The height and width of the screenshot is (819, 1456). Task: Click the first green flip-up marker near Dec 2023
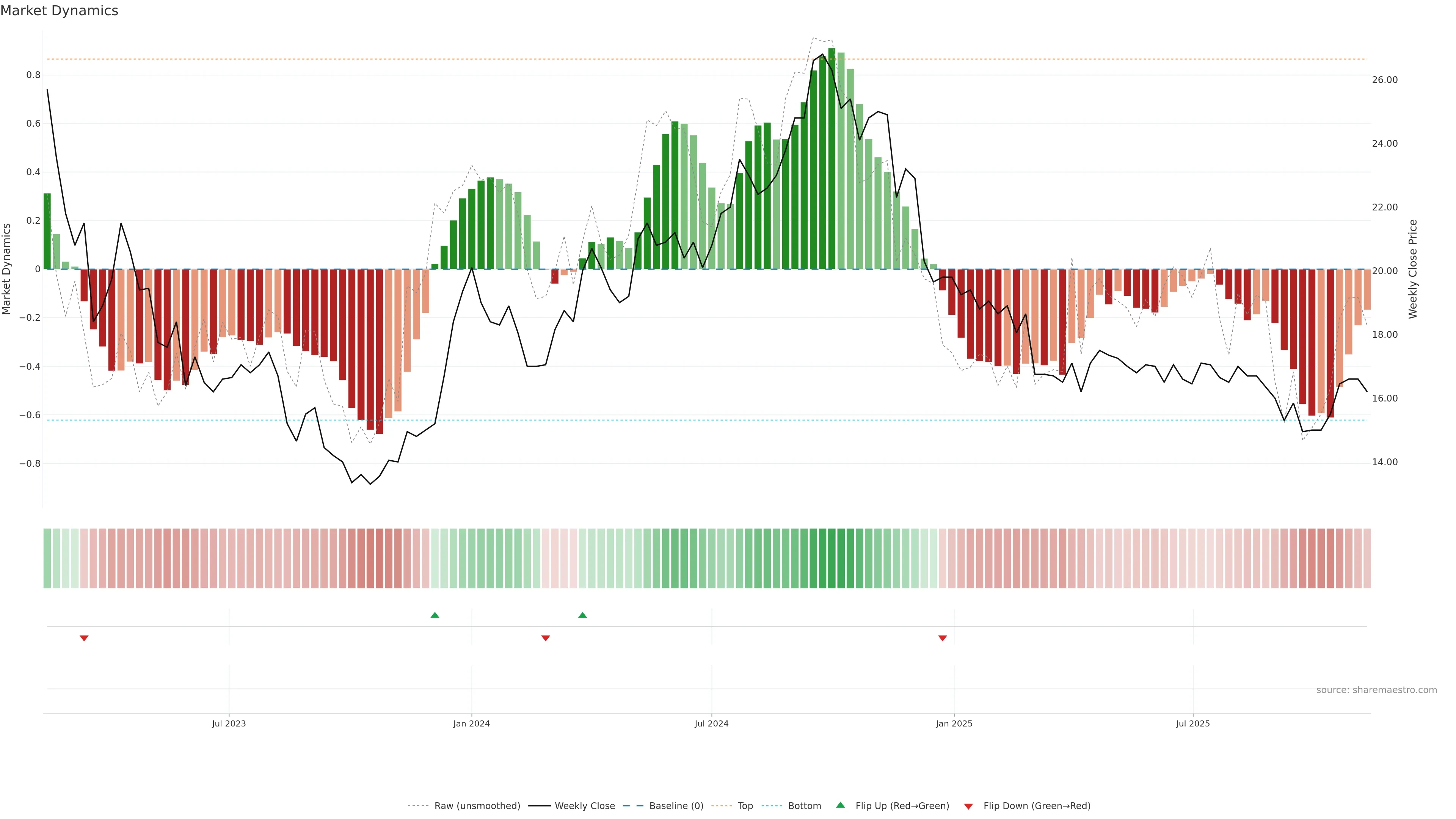pos(435,615)
